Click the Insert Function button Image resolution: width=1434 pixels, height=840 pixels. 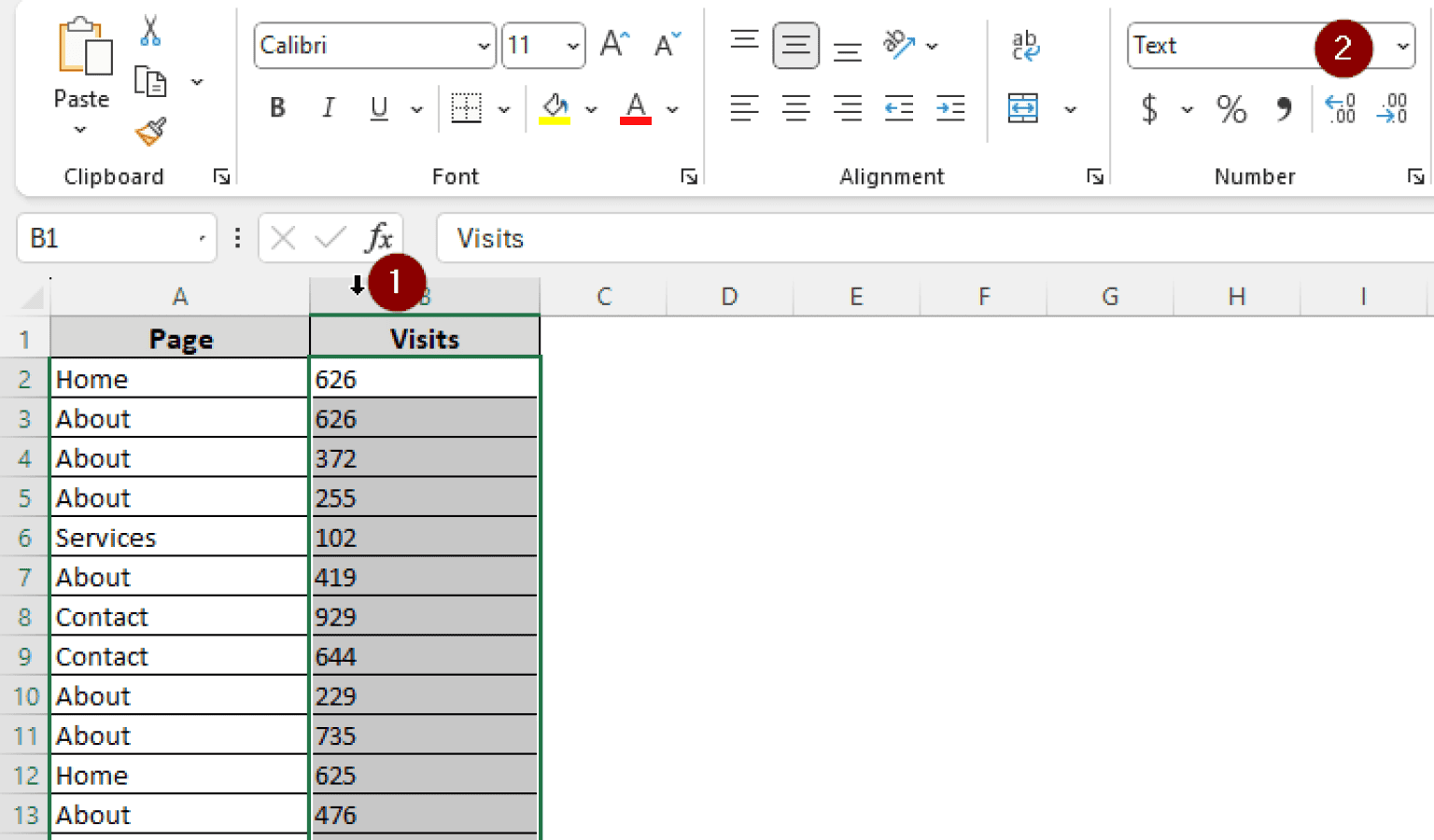click(x=380, y=238)
